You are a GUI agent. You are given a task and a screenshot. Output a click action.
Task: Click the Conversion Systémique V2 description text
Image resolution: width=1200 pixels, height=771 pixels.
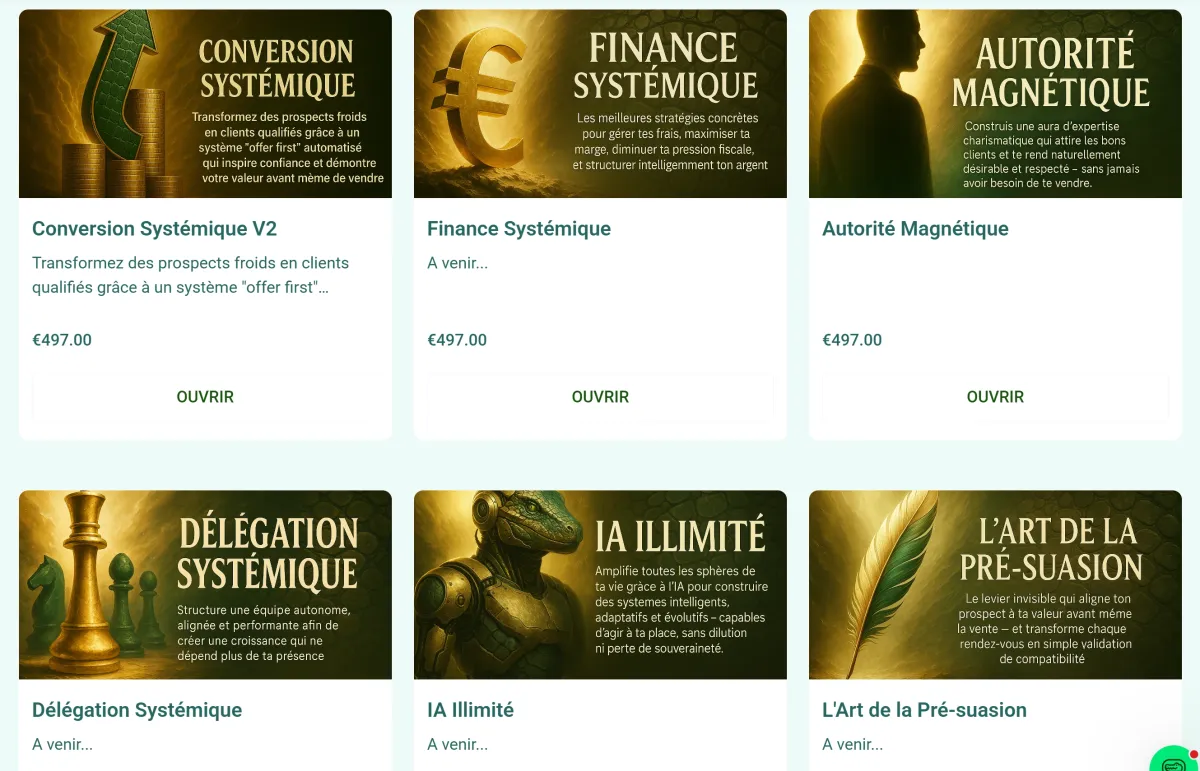[x=191, y=275]
